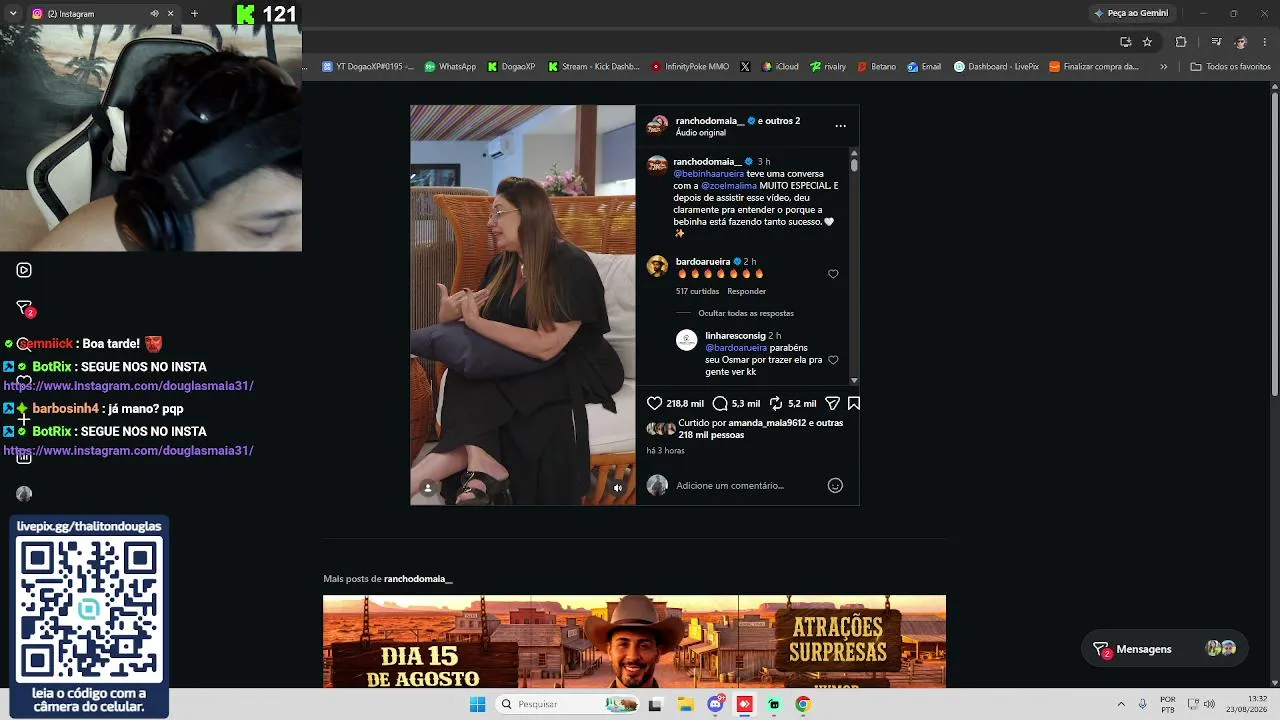Open File Explorer from the taskbar
The image size is (1280, 720).
686,704
